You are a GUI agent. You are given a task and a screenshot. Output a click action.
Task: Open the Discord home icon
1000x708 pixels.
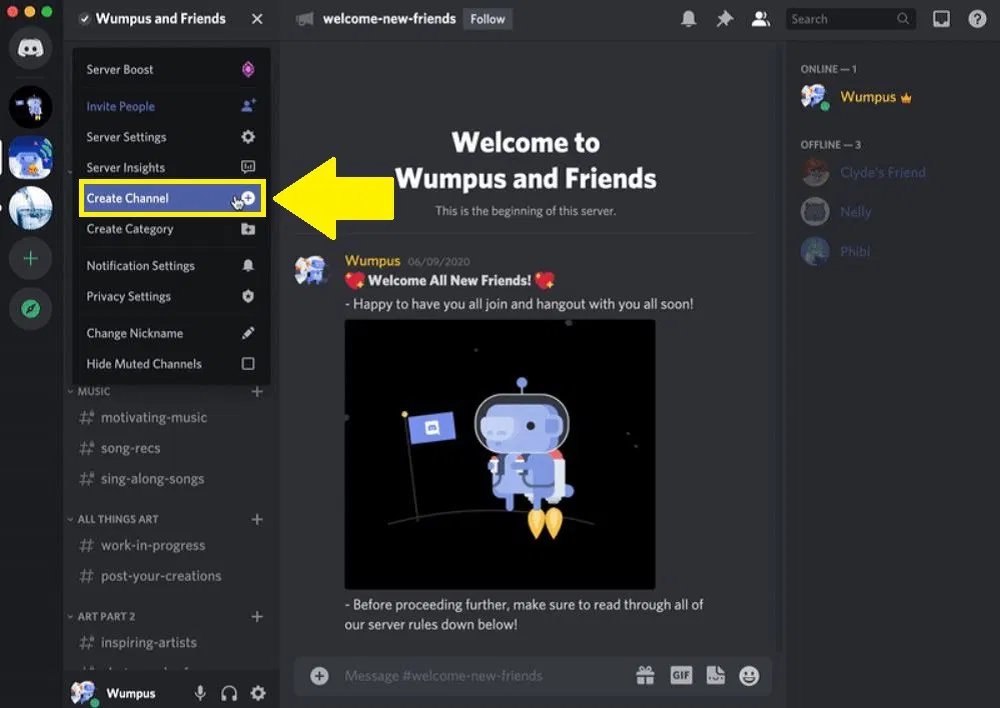[x=30, y=48]
